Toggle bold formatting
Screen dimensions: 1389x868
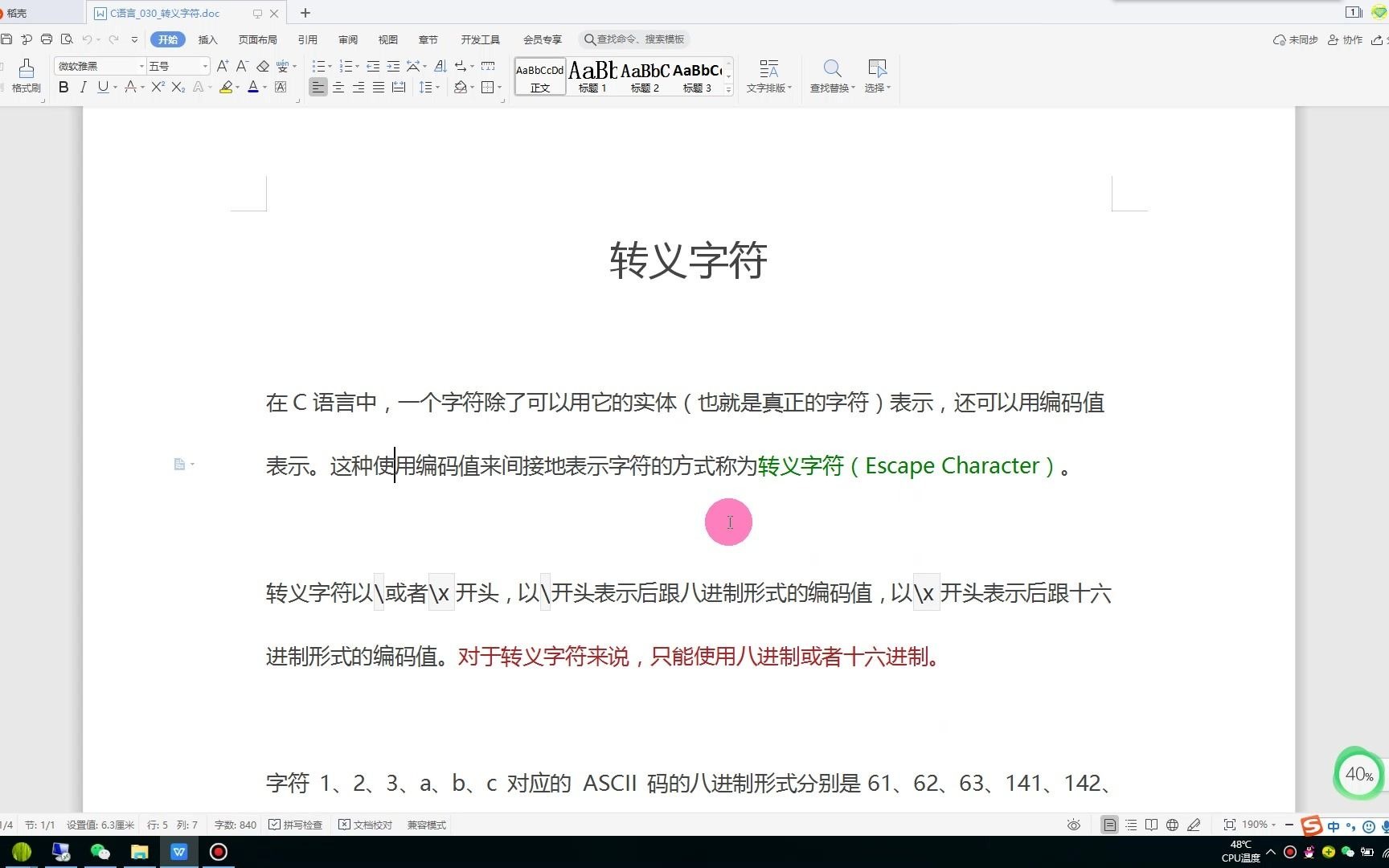64,87
